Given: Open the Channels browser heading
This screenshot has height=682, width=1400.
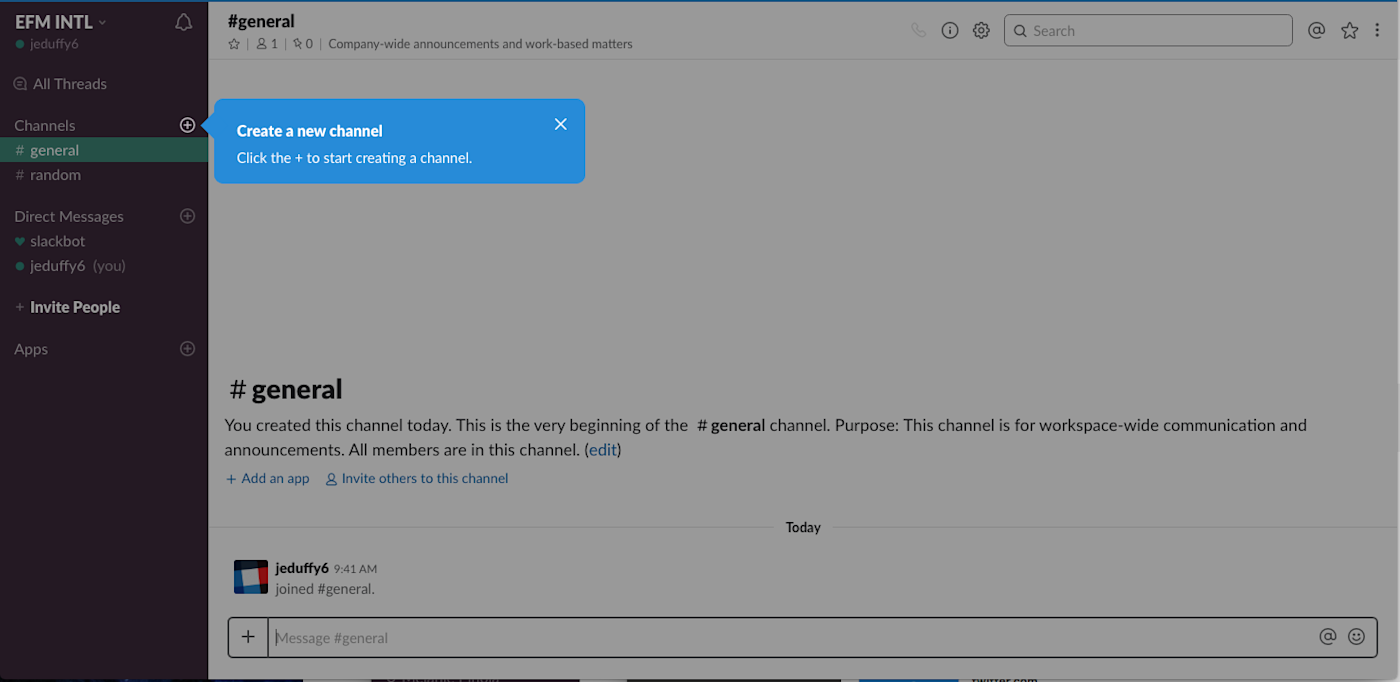Looking at the screenshot, I should coord(45,125).
